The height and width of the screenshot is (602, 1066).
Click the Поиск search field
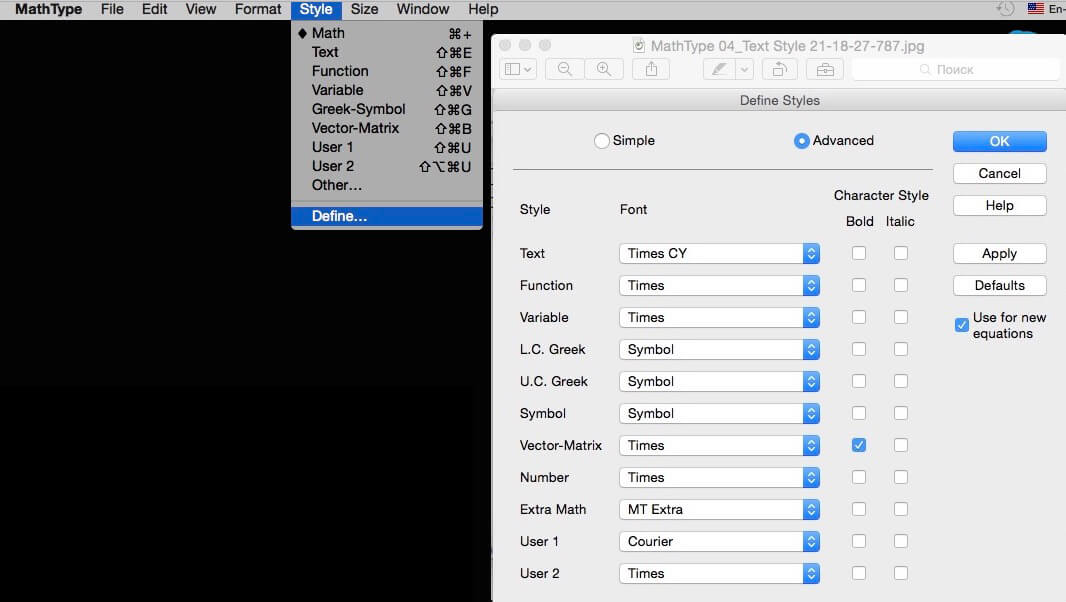pos(955,69)
